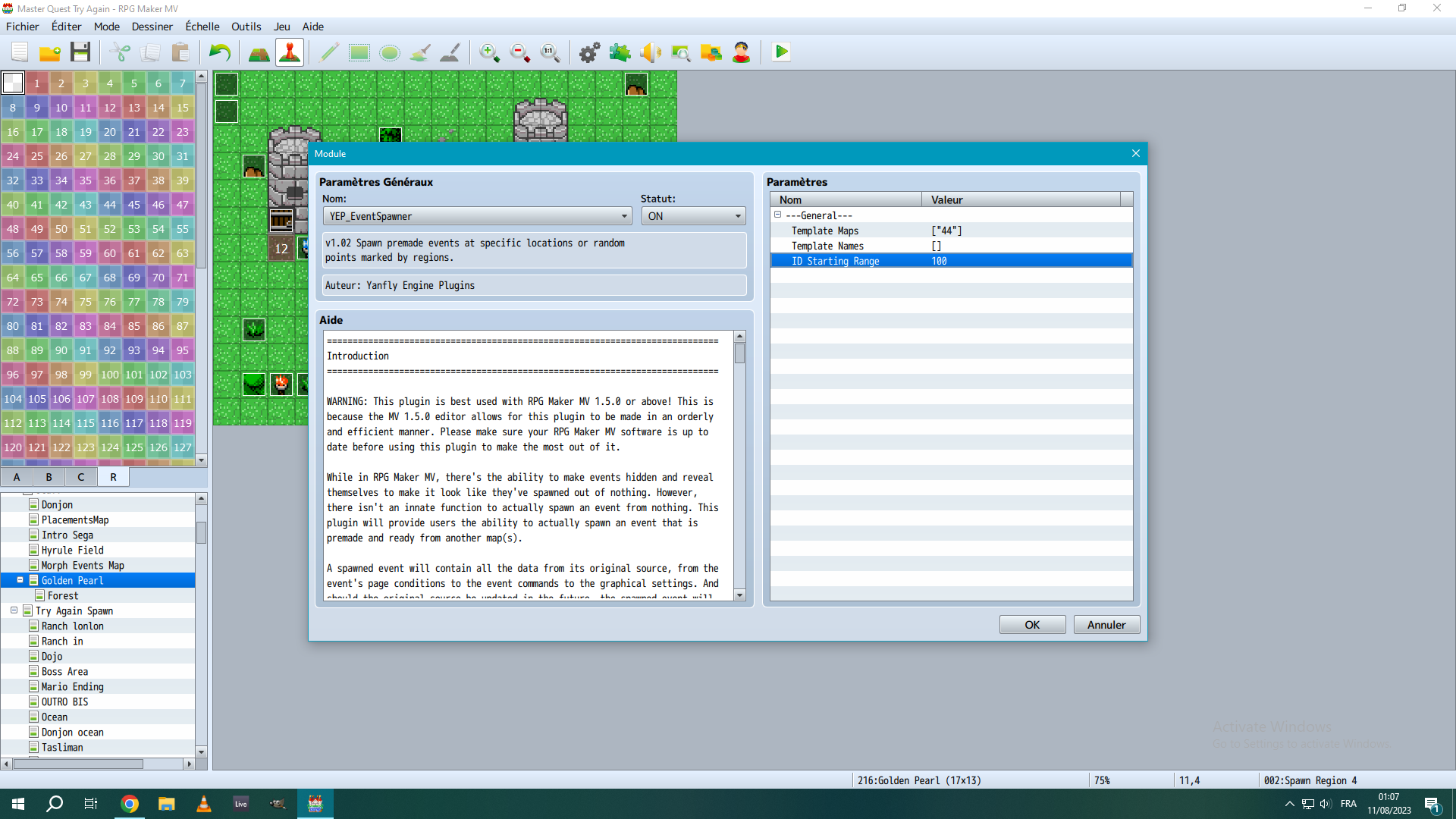Select the Pencil drawing tool
The image size is (1456, 819).
click(329, 52)
